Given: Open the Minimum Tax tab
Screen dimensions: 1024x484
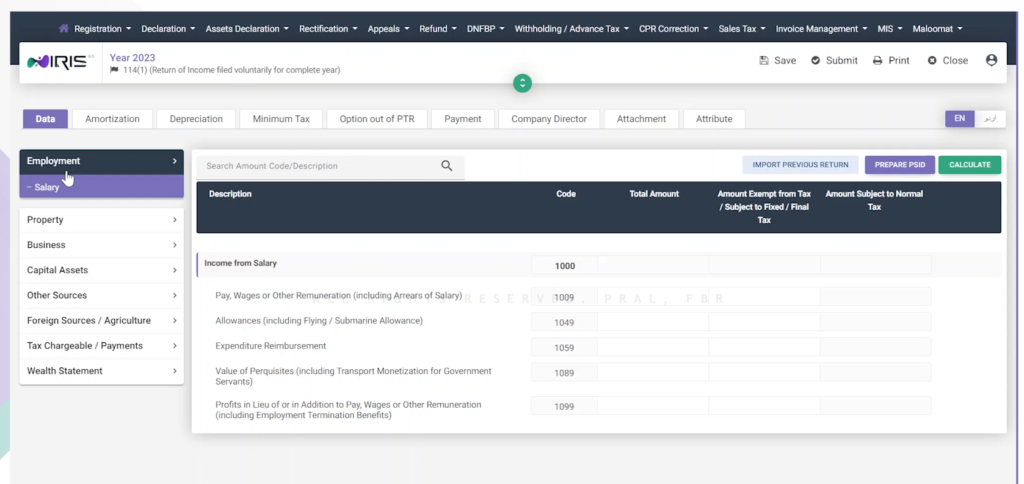Looking at the screenshot, I should (x=281, y=119).
